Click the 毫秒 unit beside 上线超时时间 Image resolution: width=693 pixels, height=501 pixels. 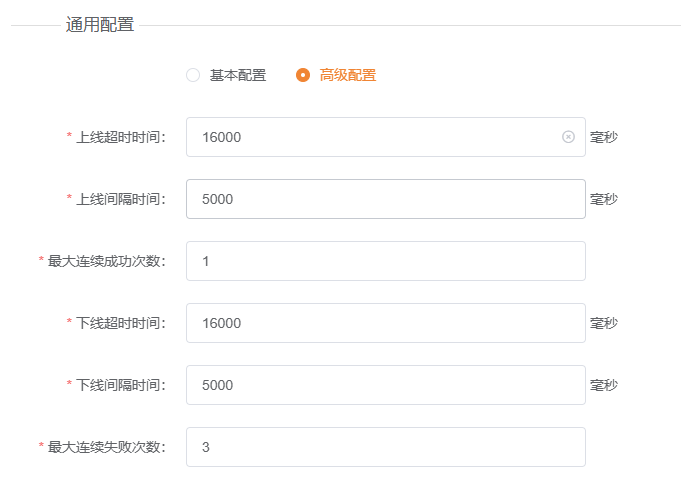pyautogui.click(x=604, y=137)
